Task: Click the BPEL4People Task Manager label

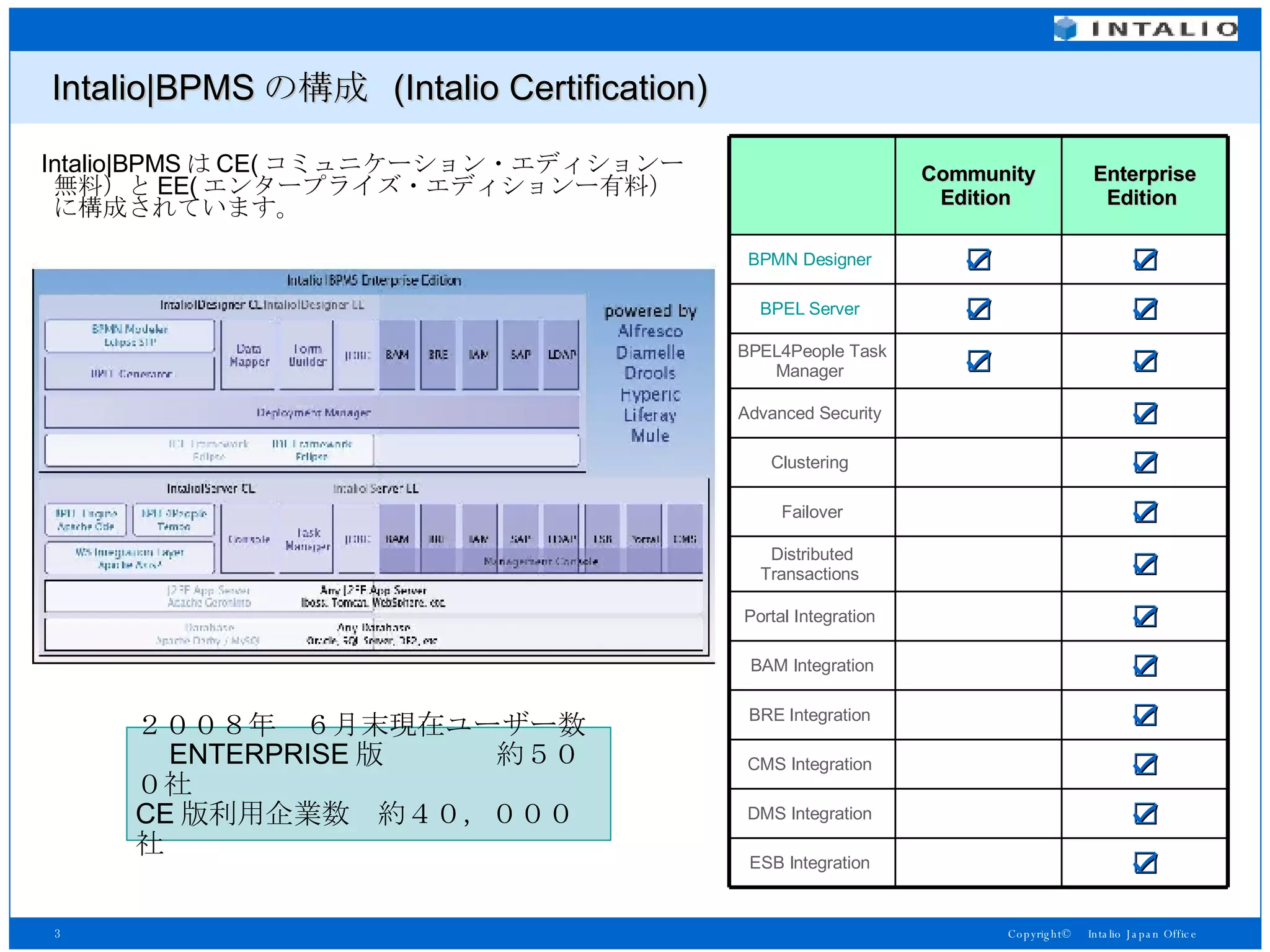Action: pos(812,361)
